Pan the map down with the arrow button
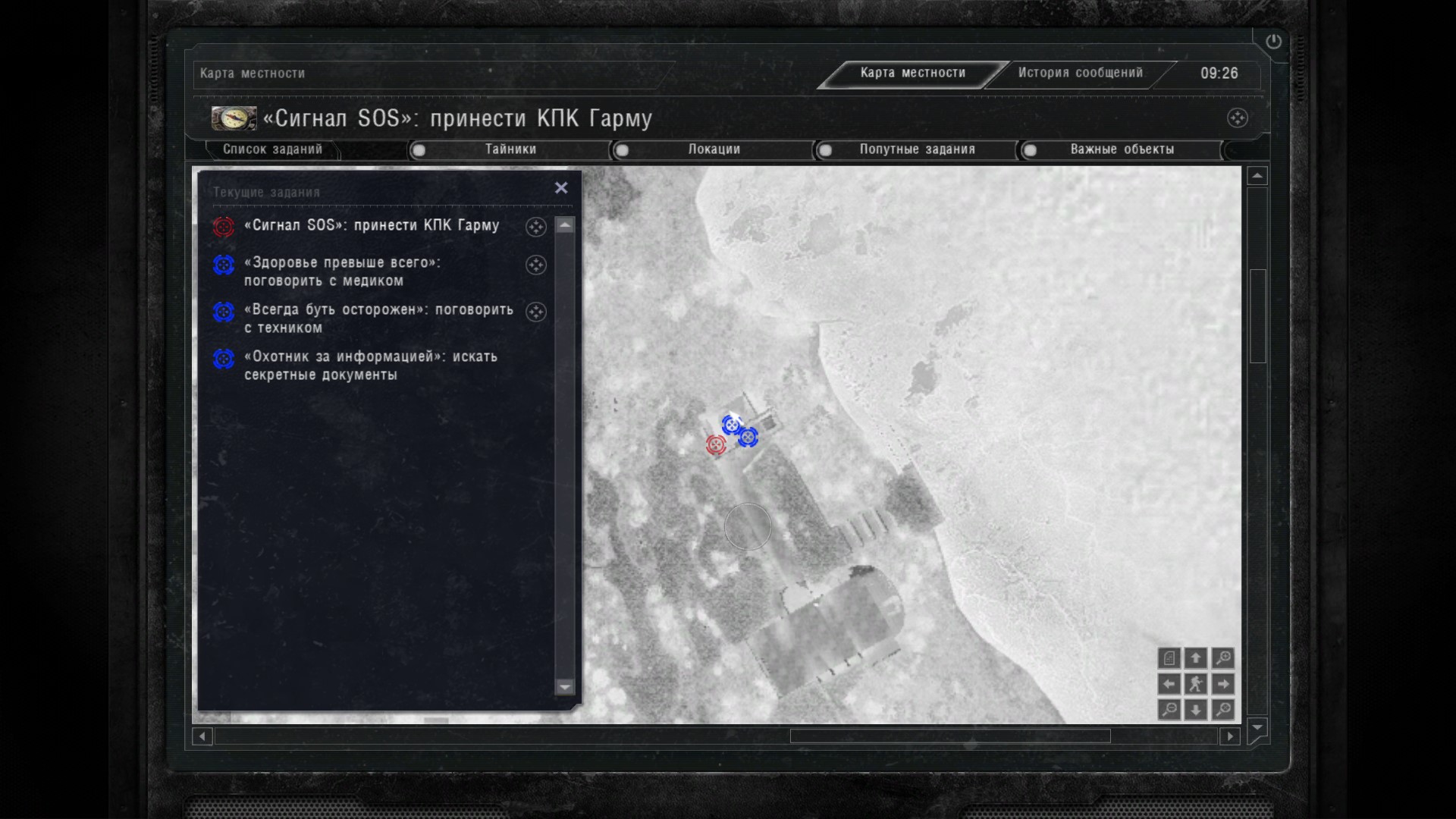The height and width of the screenshot is (819, 1456). point(1196,710)
